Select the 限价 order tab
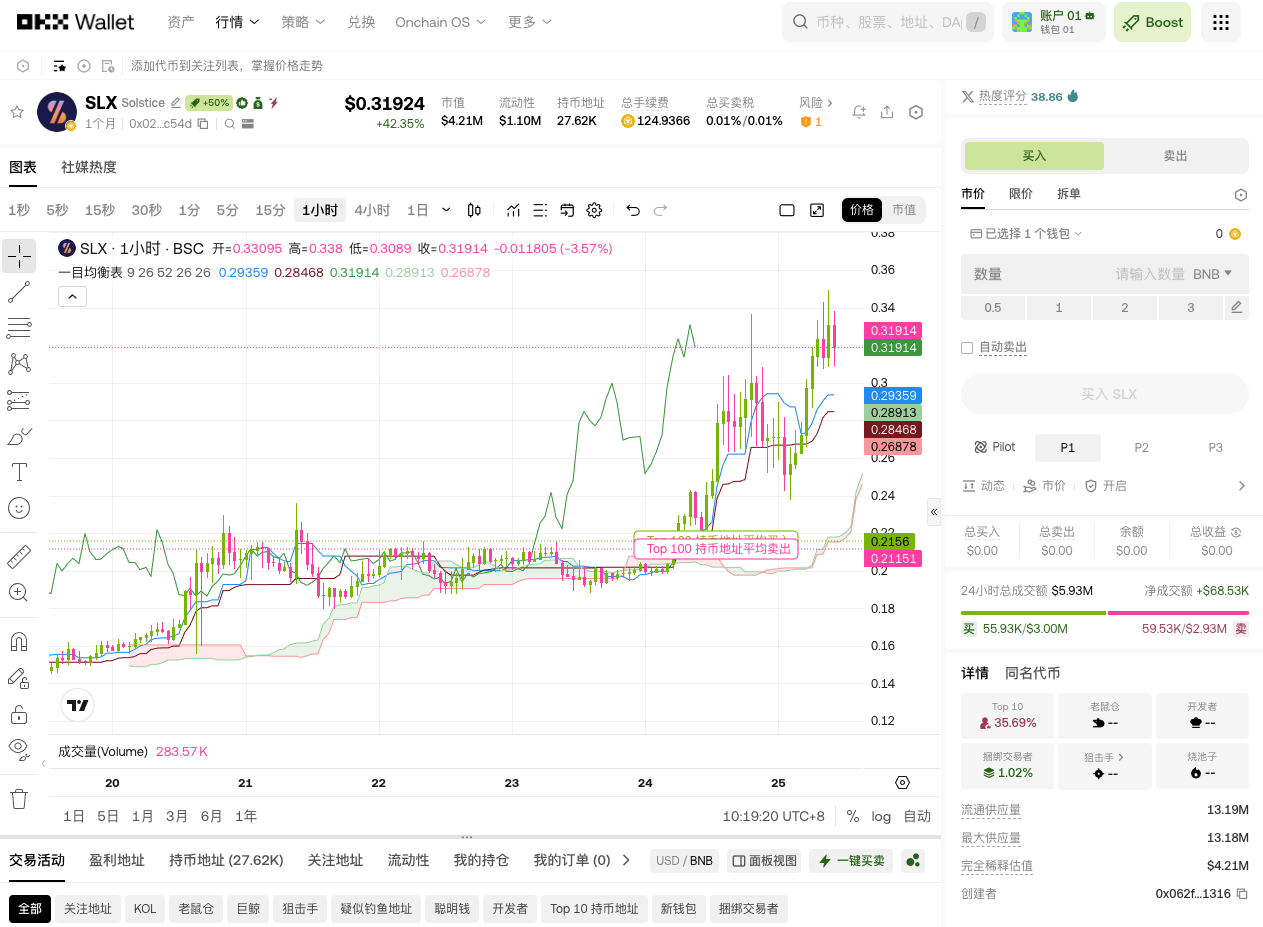The height and width of the screenshot is (927, 1263). [1021, 194]
